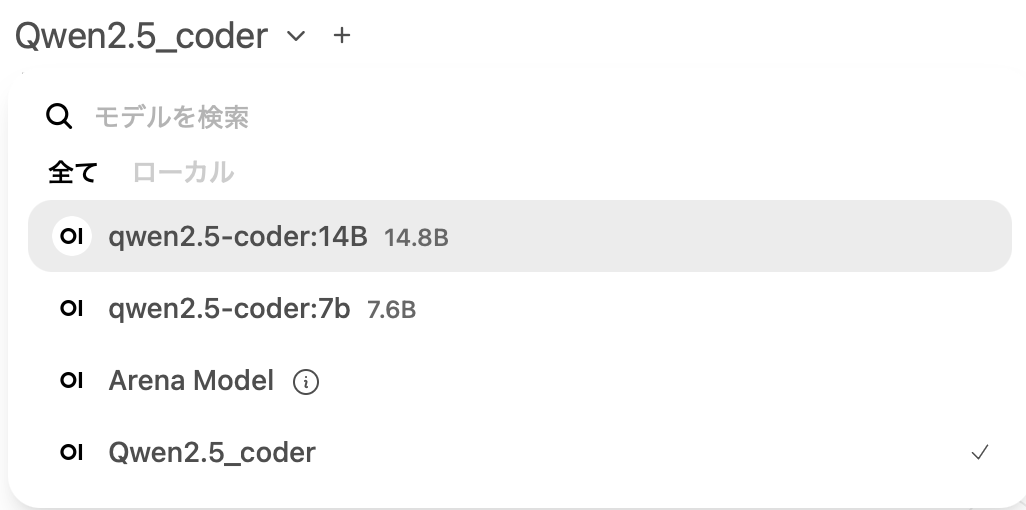Click the Ollama icon beside qwen2.5-coder:14B

tap(72, 237)
